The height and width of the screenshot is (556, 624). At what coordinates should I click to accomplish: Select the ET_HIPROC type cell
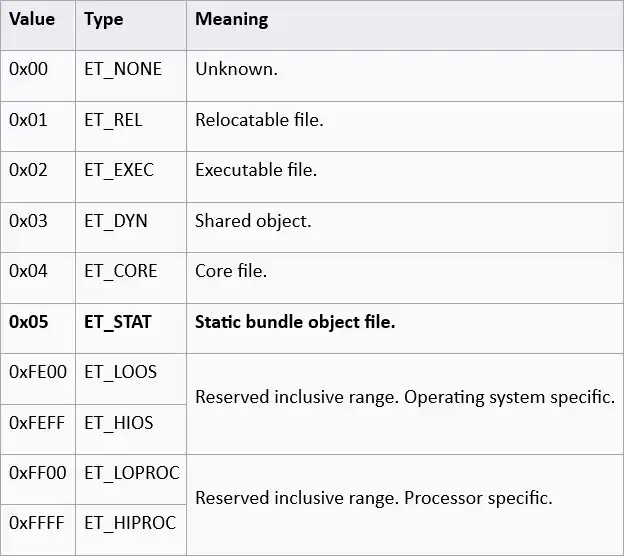pos(131,530)
